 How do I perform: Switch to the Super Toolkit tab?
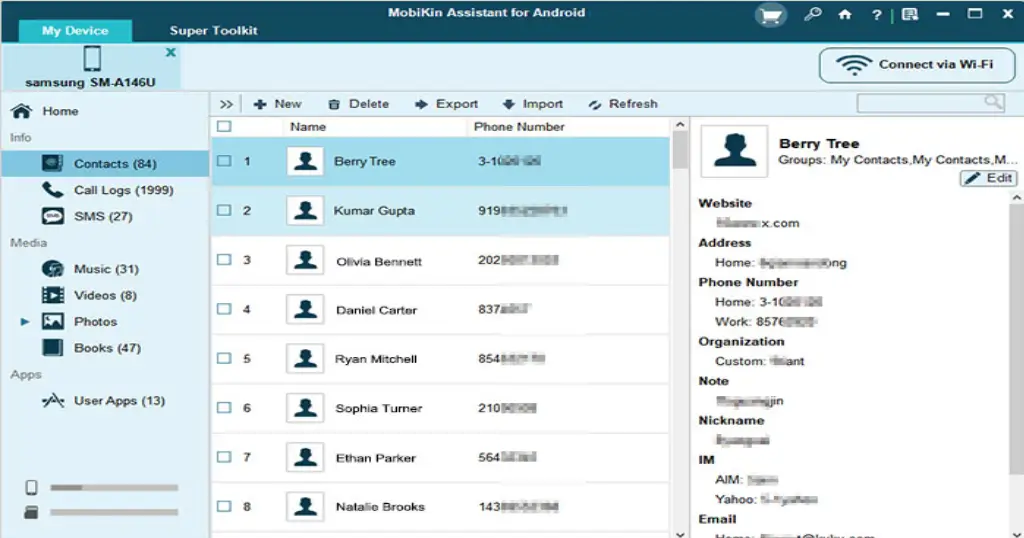(x=214, y=31)
